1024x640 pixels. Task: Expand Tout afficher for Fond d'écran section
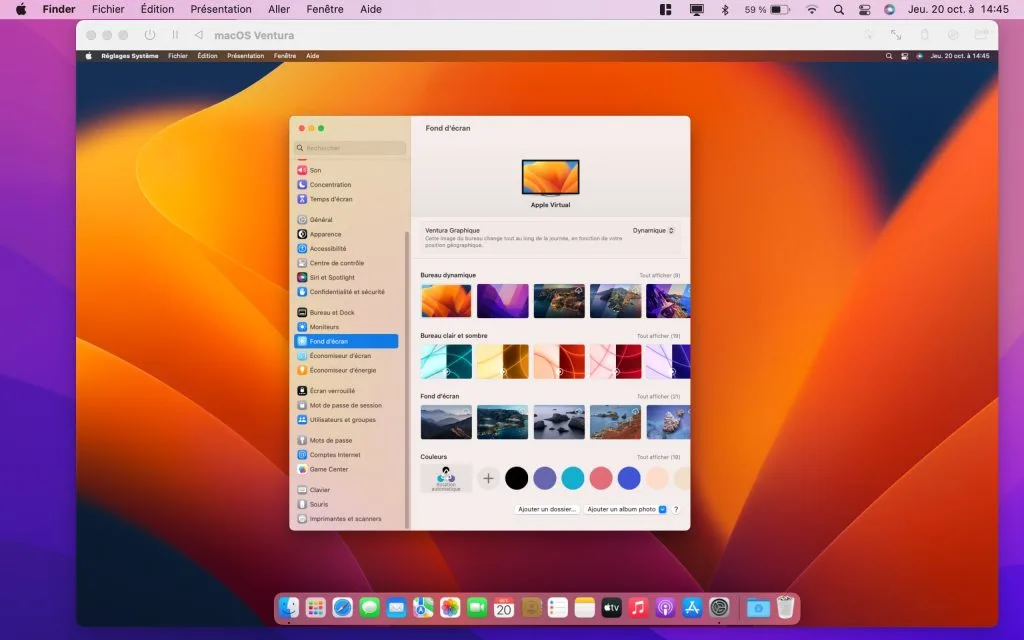pos(658,397)
